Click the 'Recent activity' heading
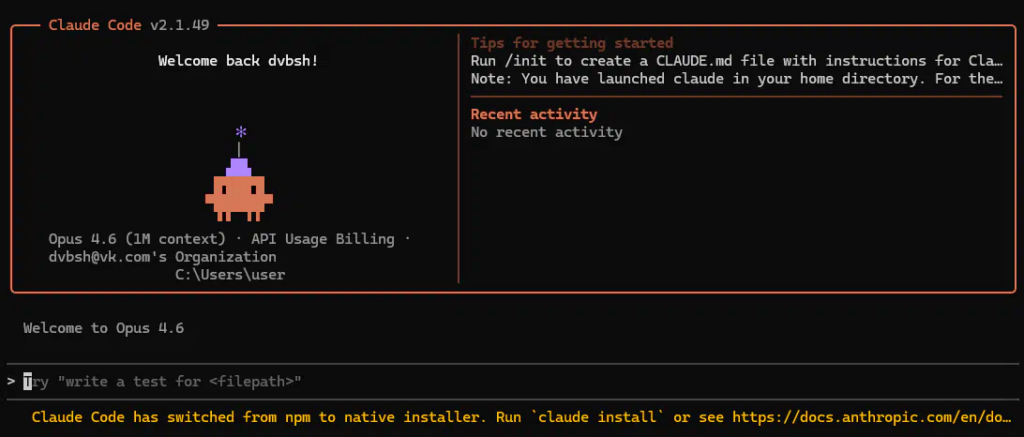1024x437 pixels. (534, 114)
